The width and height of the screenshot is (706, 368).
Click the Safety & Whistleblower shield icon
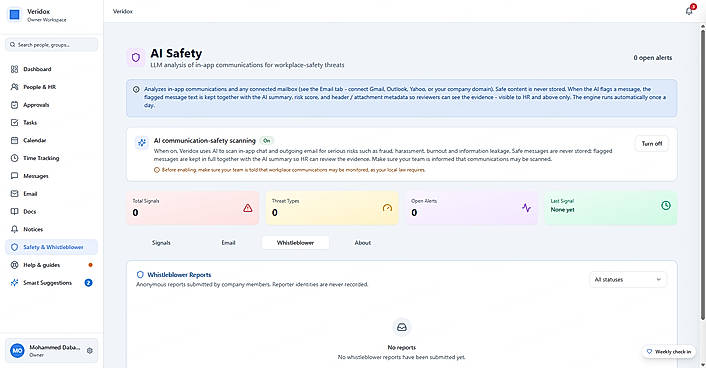[14, 247]
